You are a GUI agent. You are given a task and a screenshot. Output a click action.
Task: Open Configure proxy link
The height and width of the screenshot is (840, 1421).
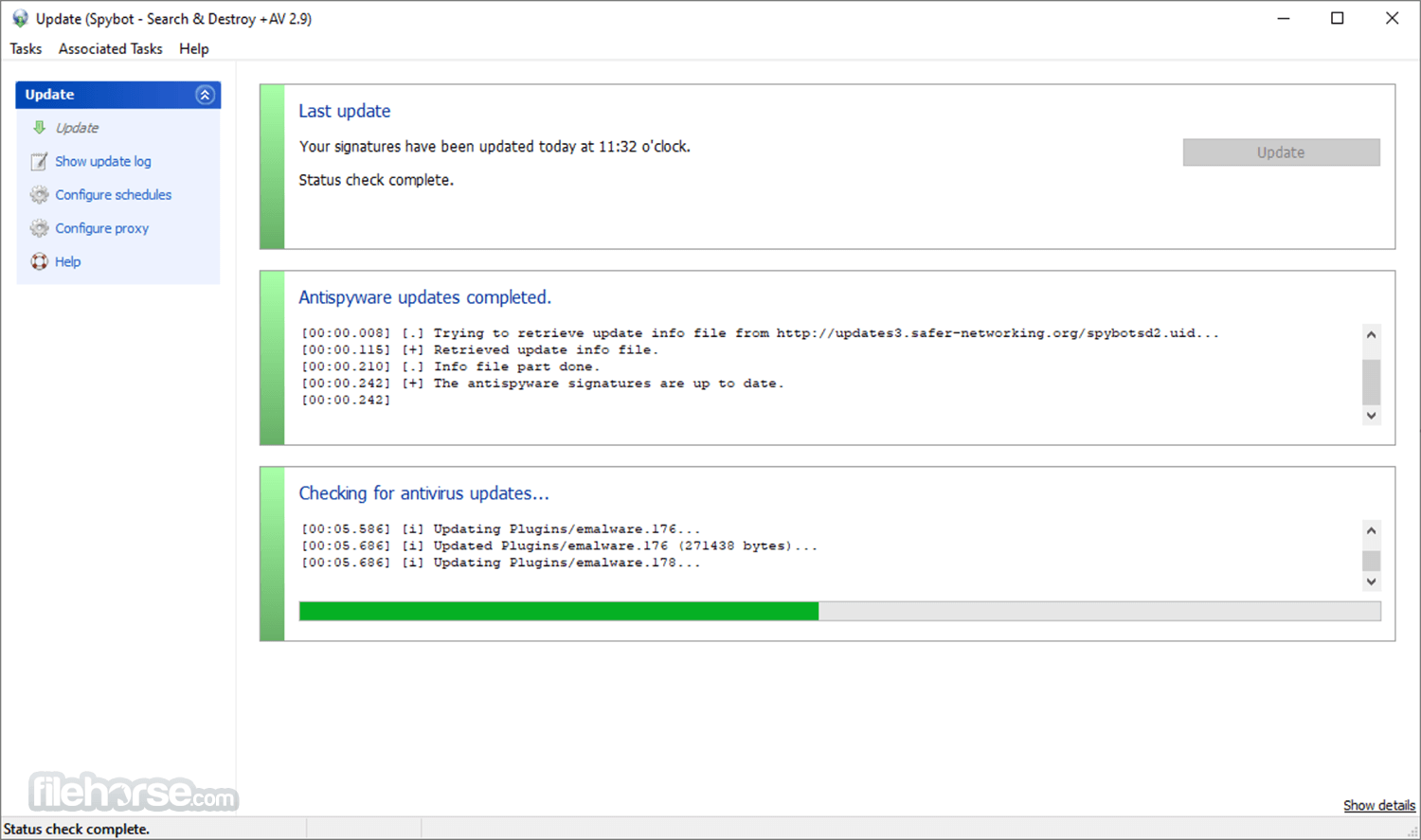point(102,228)
